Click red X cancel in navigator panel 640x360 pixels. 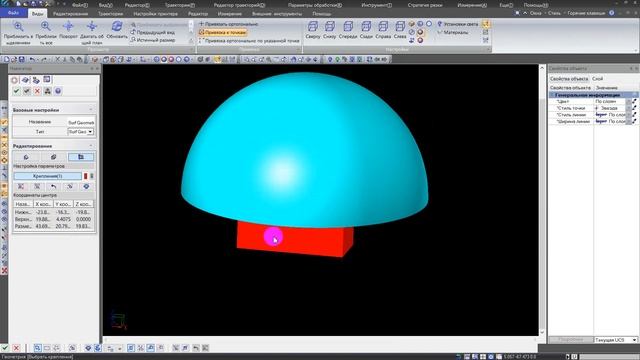click(37, 91)
